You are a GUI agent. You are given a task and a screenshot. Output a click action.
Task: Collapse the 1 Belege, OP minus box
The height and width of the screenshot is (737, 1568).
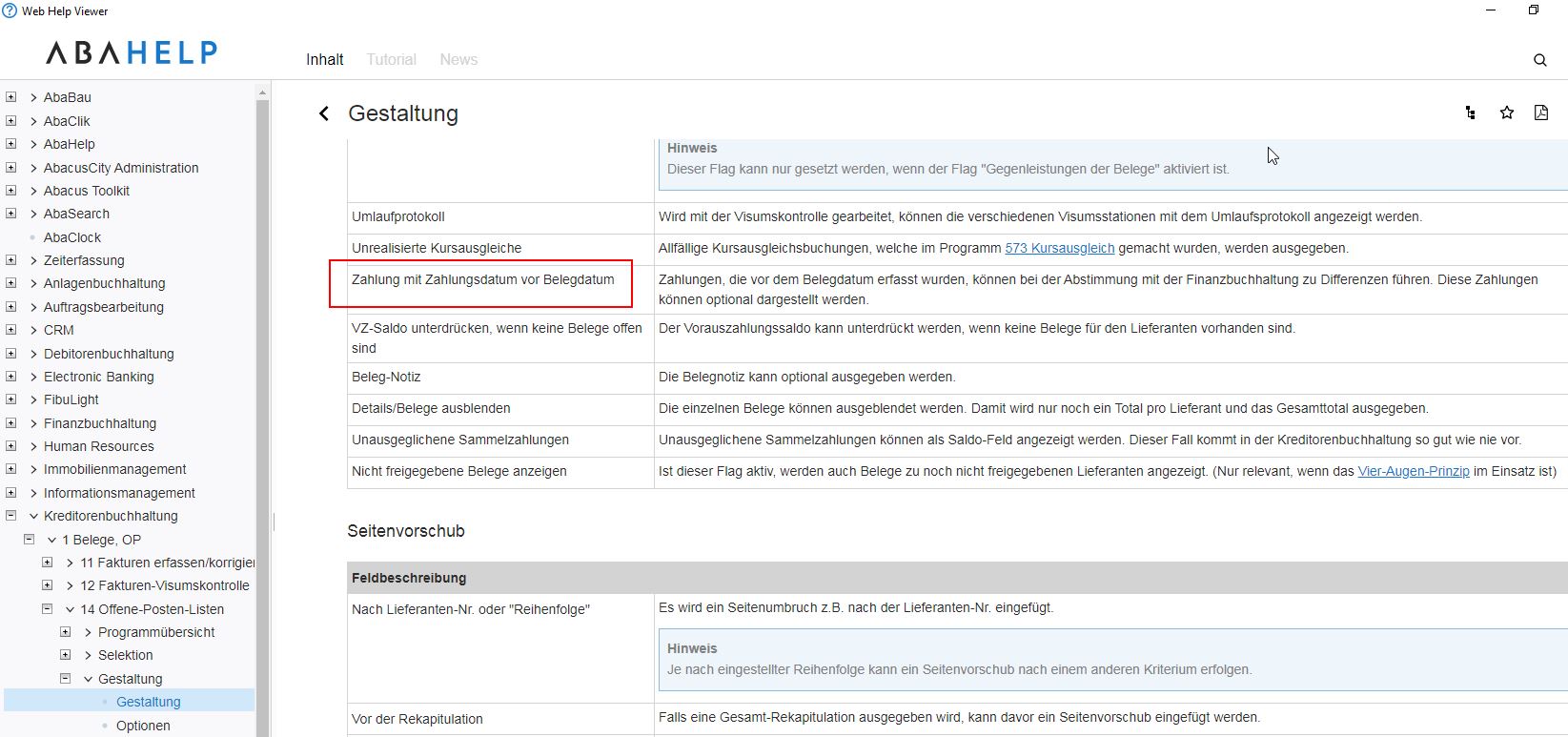point(29,540)
